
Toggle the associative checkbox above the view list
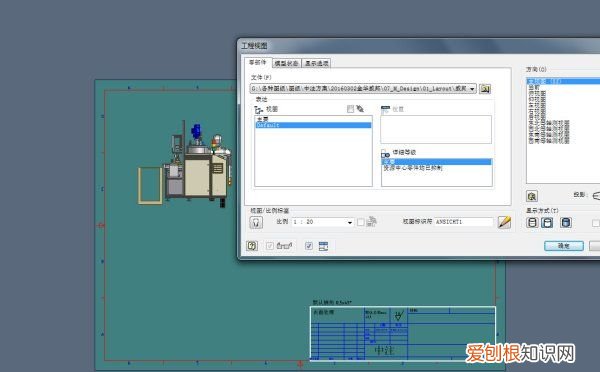tap(350, 109)
